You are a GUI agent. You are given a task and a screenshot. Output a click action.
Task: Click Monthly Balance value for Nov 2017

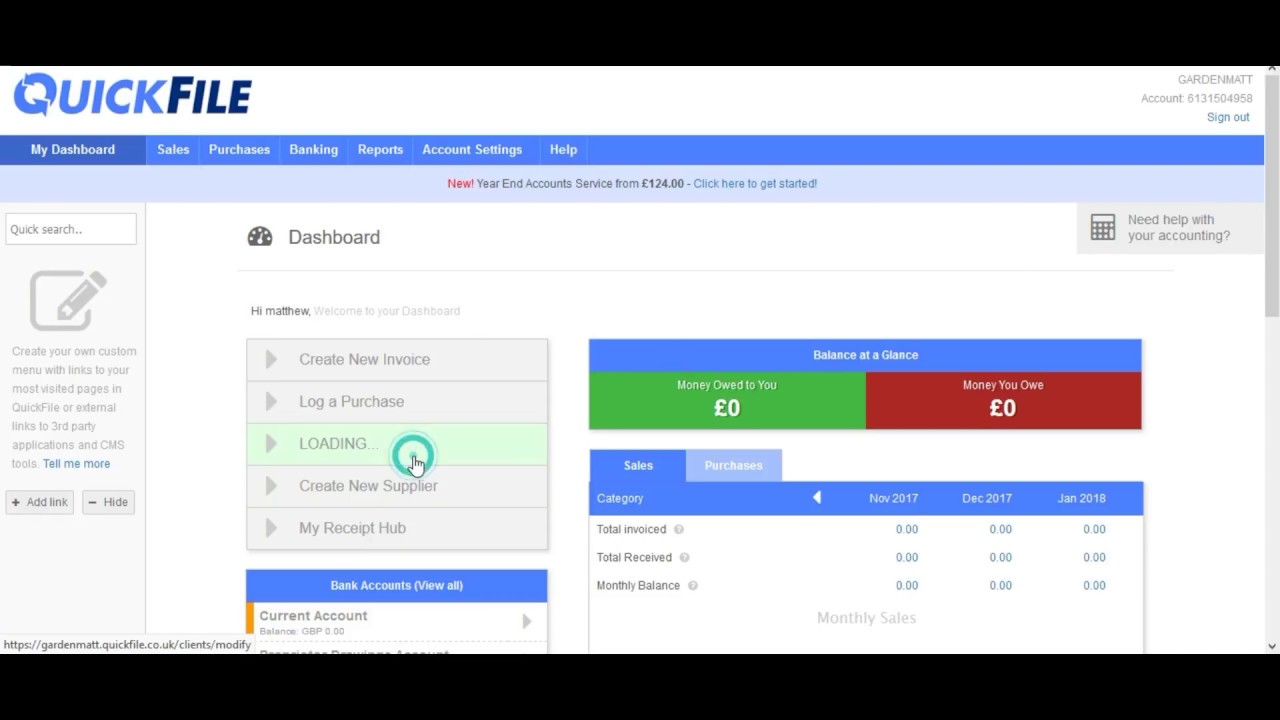tap(907, 586)
